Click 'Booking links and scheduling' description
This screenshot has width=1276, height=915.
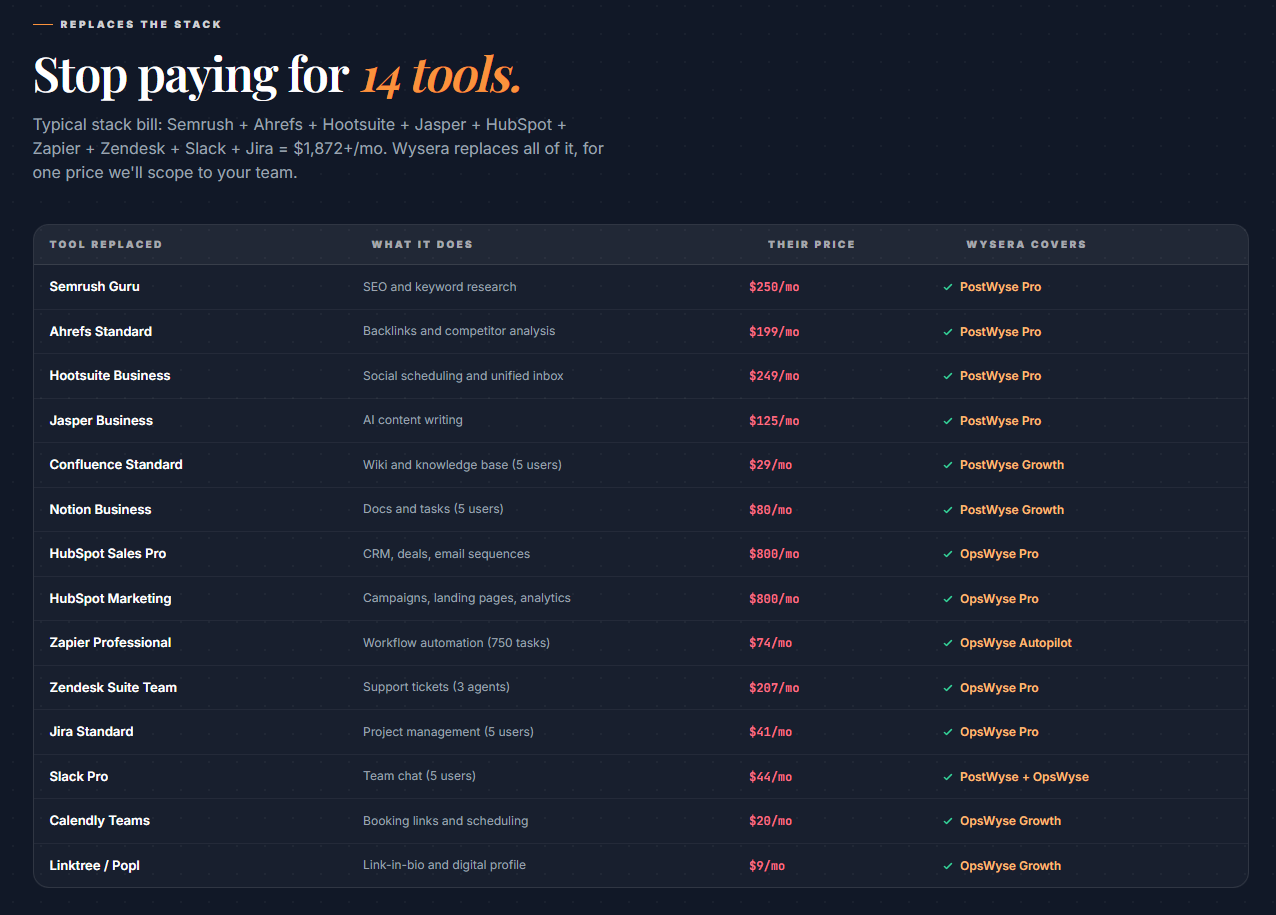(x=445, y=821)
